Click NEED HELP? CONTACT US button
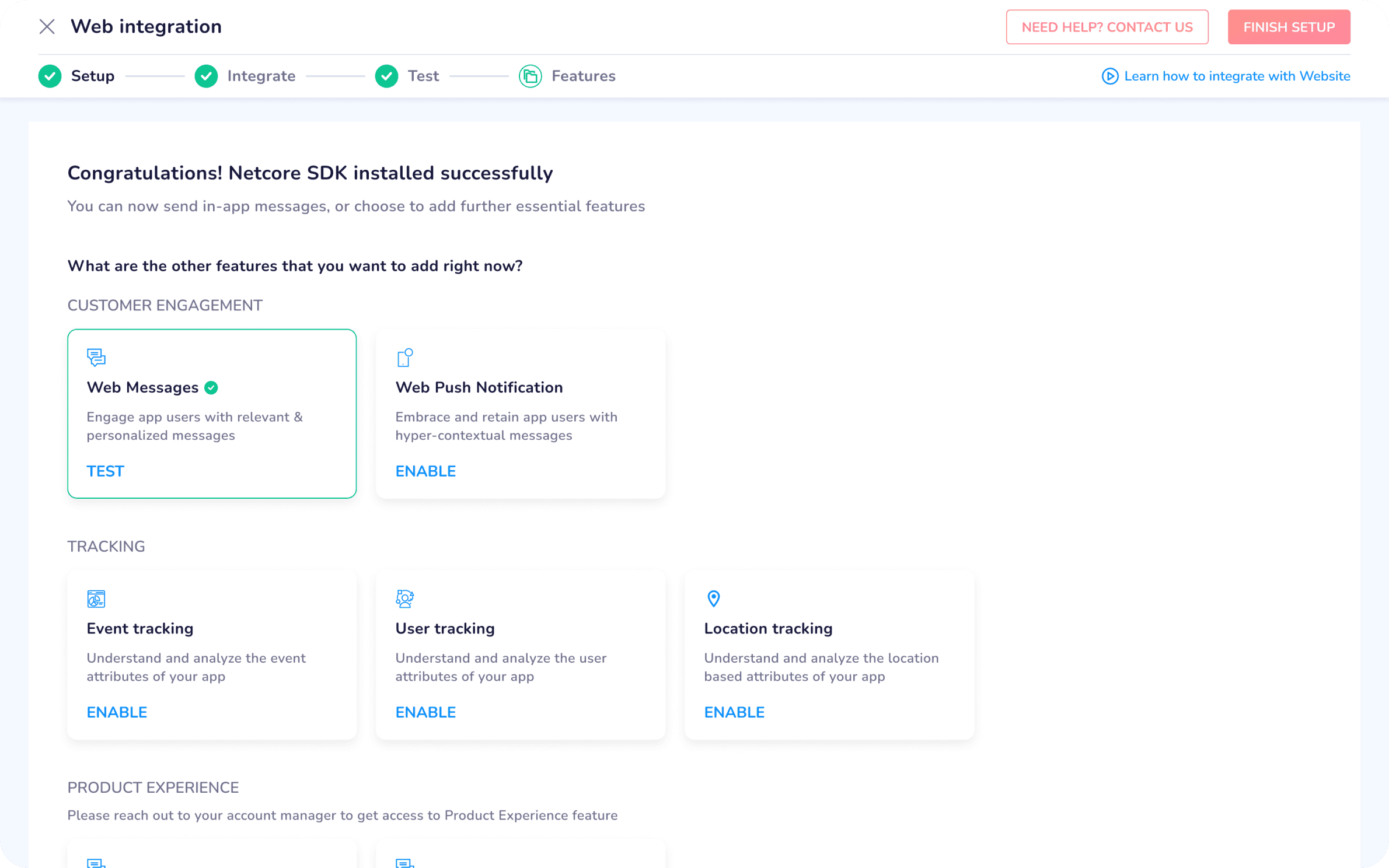 pos(1107,27)
